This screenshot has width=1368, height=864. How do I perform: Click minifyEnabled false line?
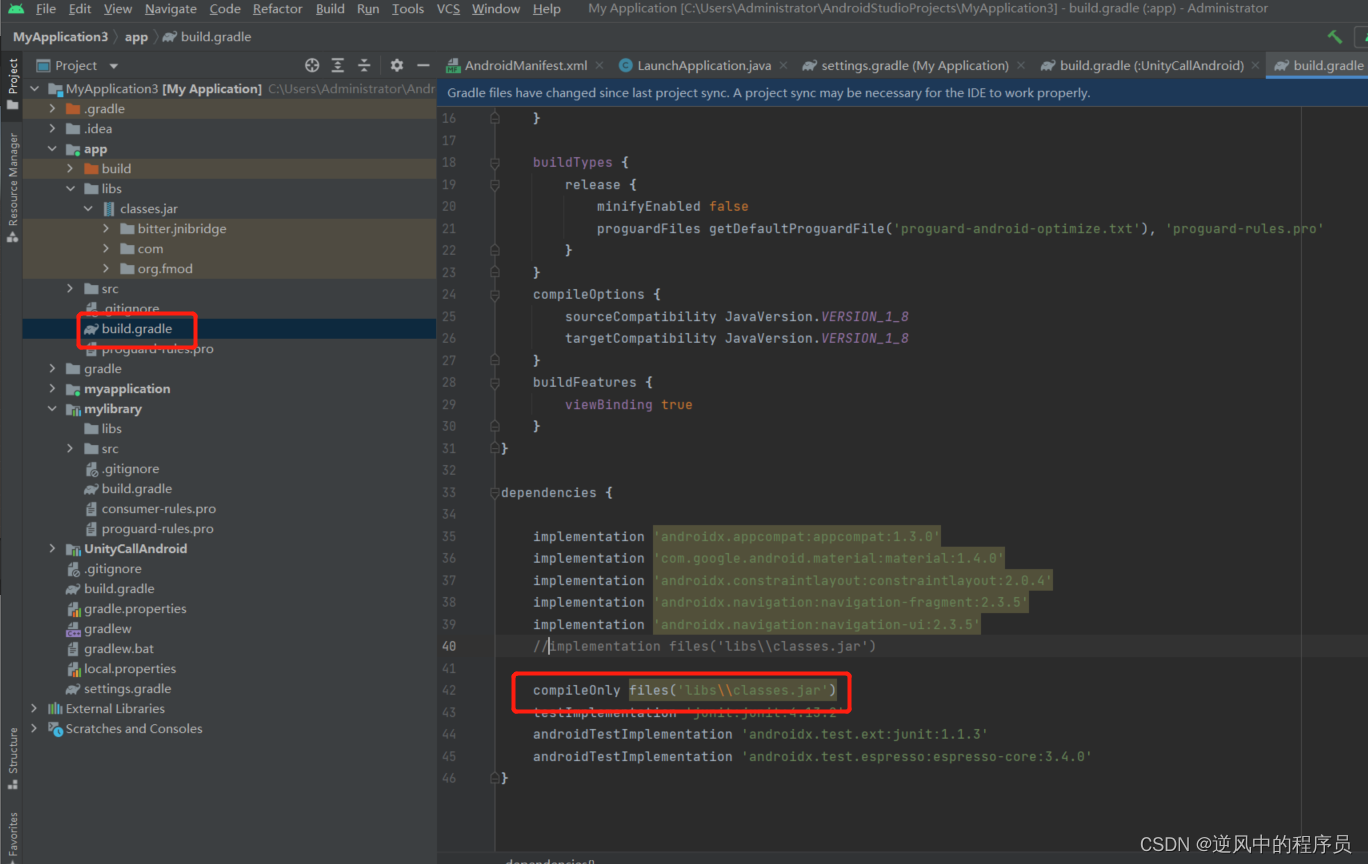pos(672,206)
